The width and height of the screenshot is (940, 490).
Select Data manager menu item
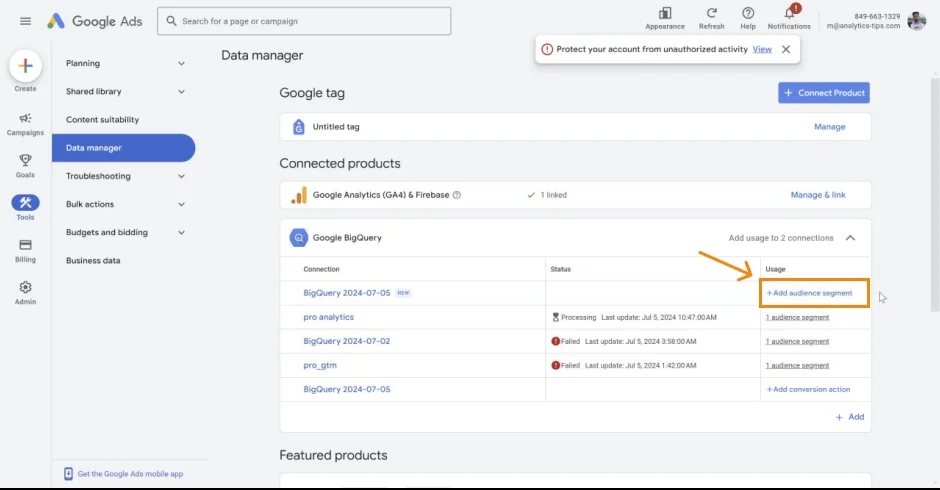(123, 148)
